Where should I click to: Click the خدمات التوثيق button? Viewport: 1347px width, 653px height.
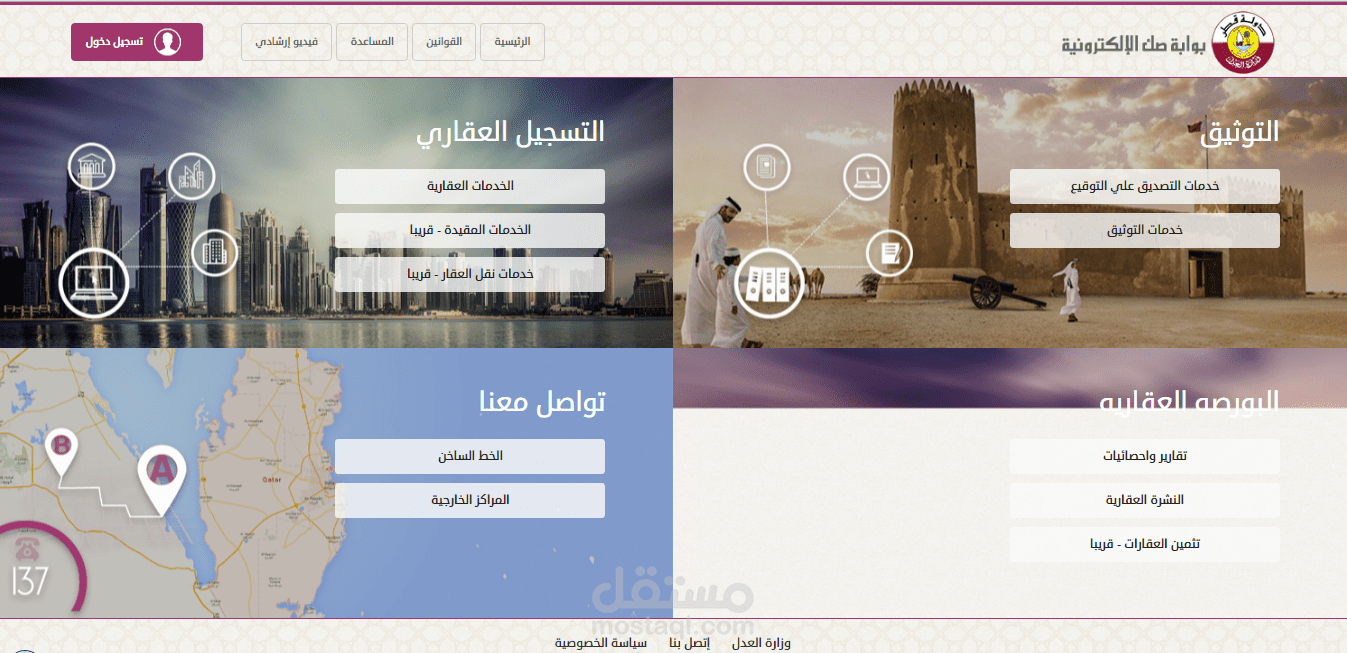[x=1144, y=230]
